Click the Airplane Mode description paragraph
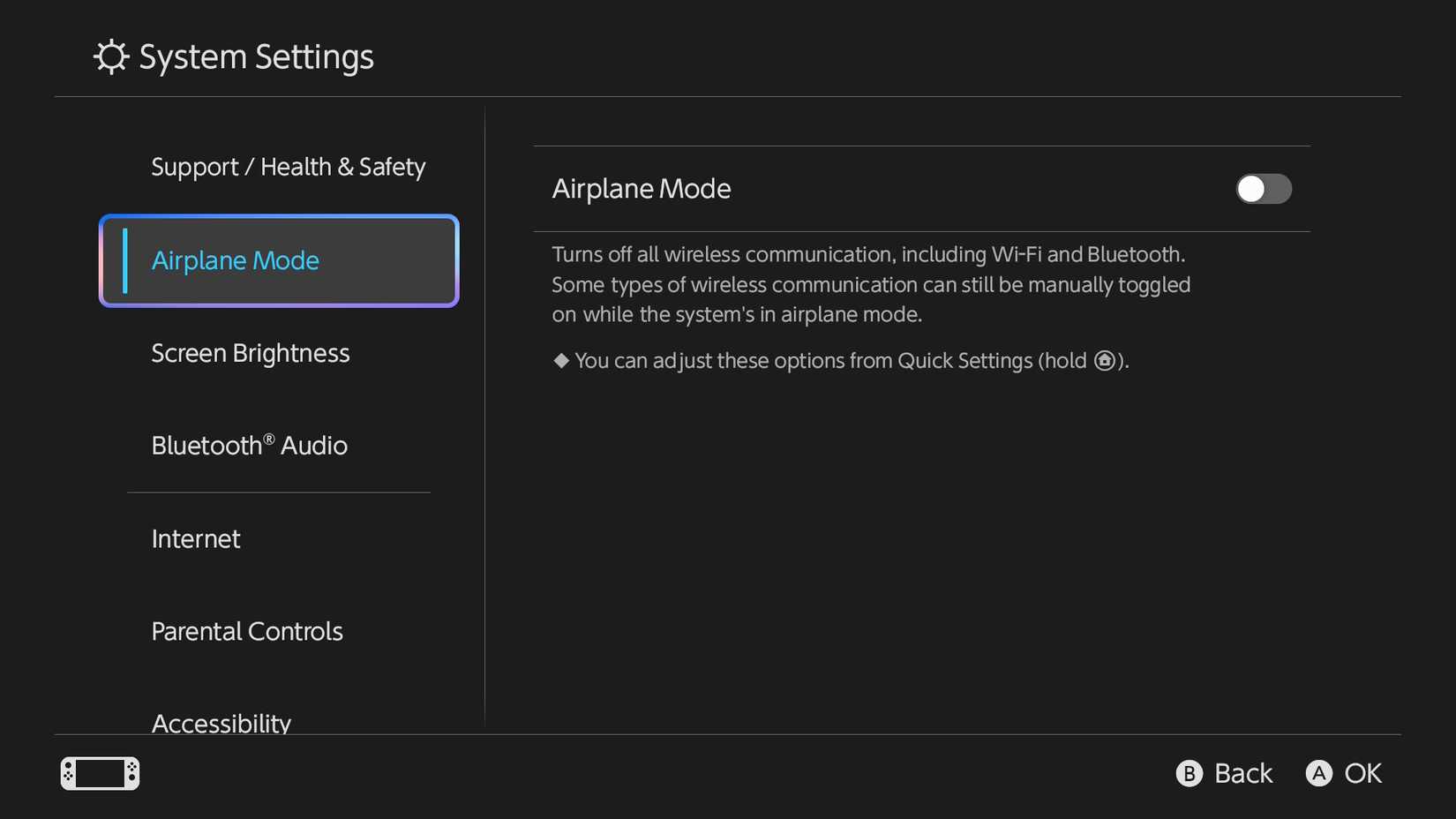This screenshot has height=819, width=1456. [870, 284]
